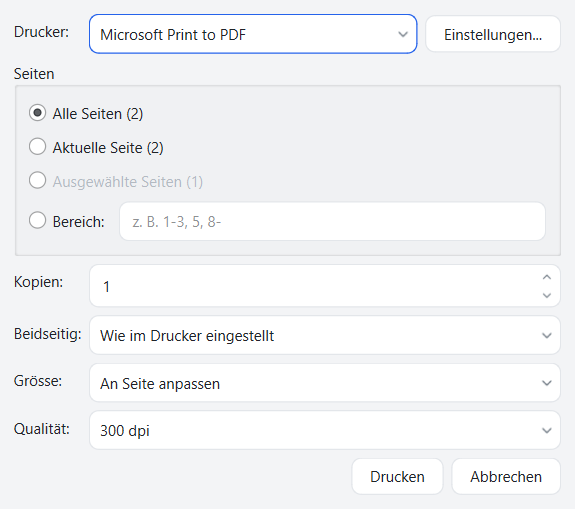Choose the Bereich radio button
The image size is (575, 509).
[x=37, y=220]
